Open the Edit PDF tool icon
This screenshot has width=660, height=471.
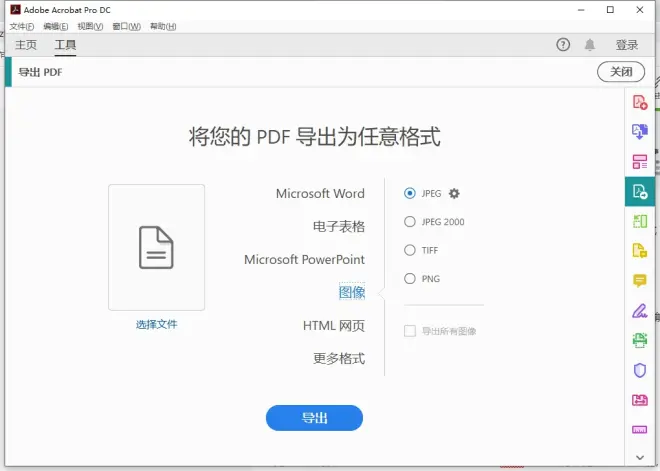click(x=640, y=161)
